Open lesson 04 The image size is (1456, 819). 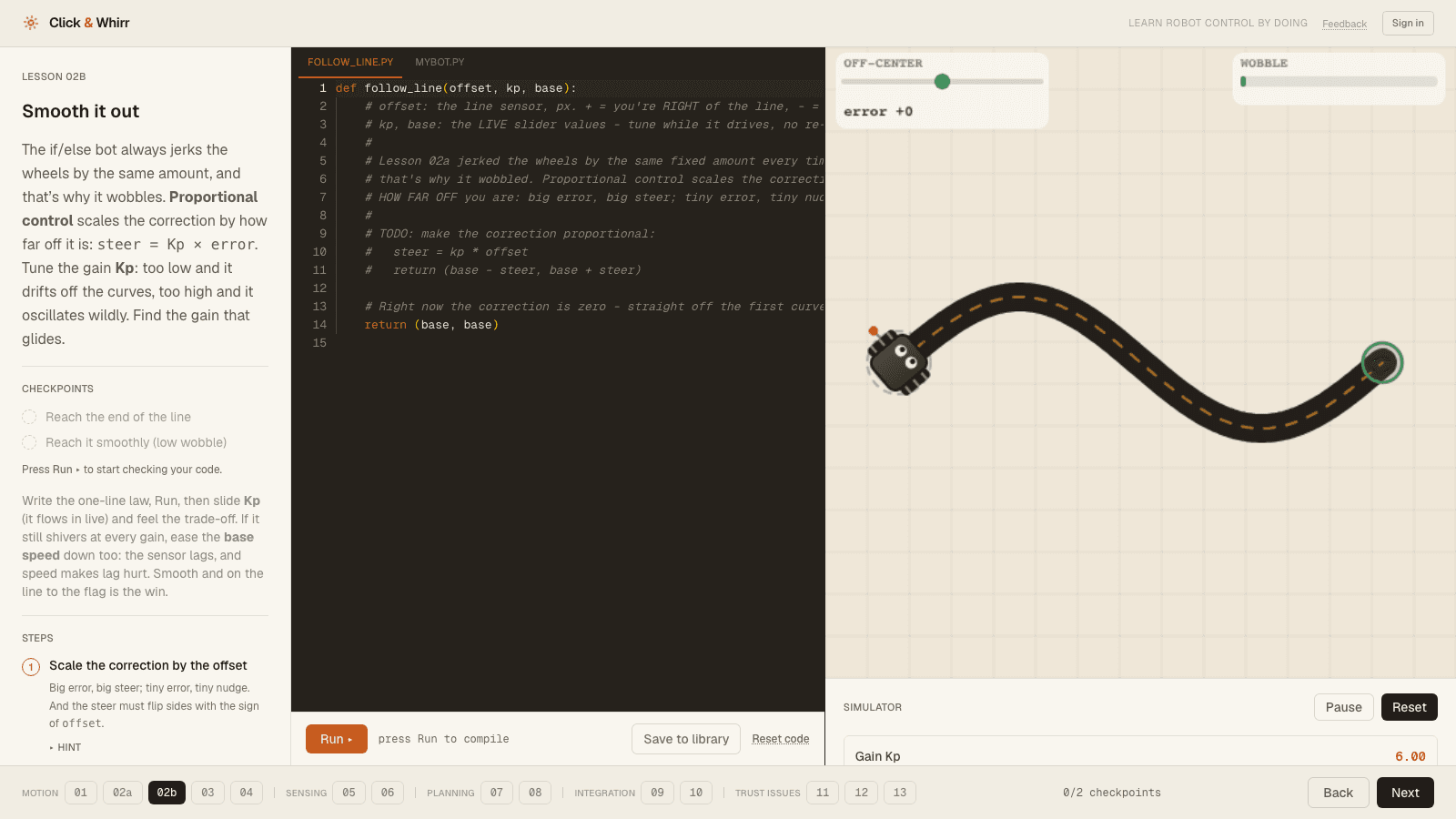pos(247,793)
